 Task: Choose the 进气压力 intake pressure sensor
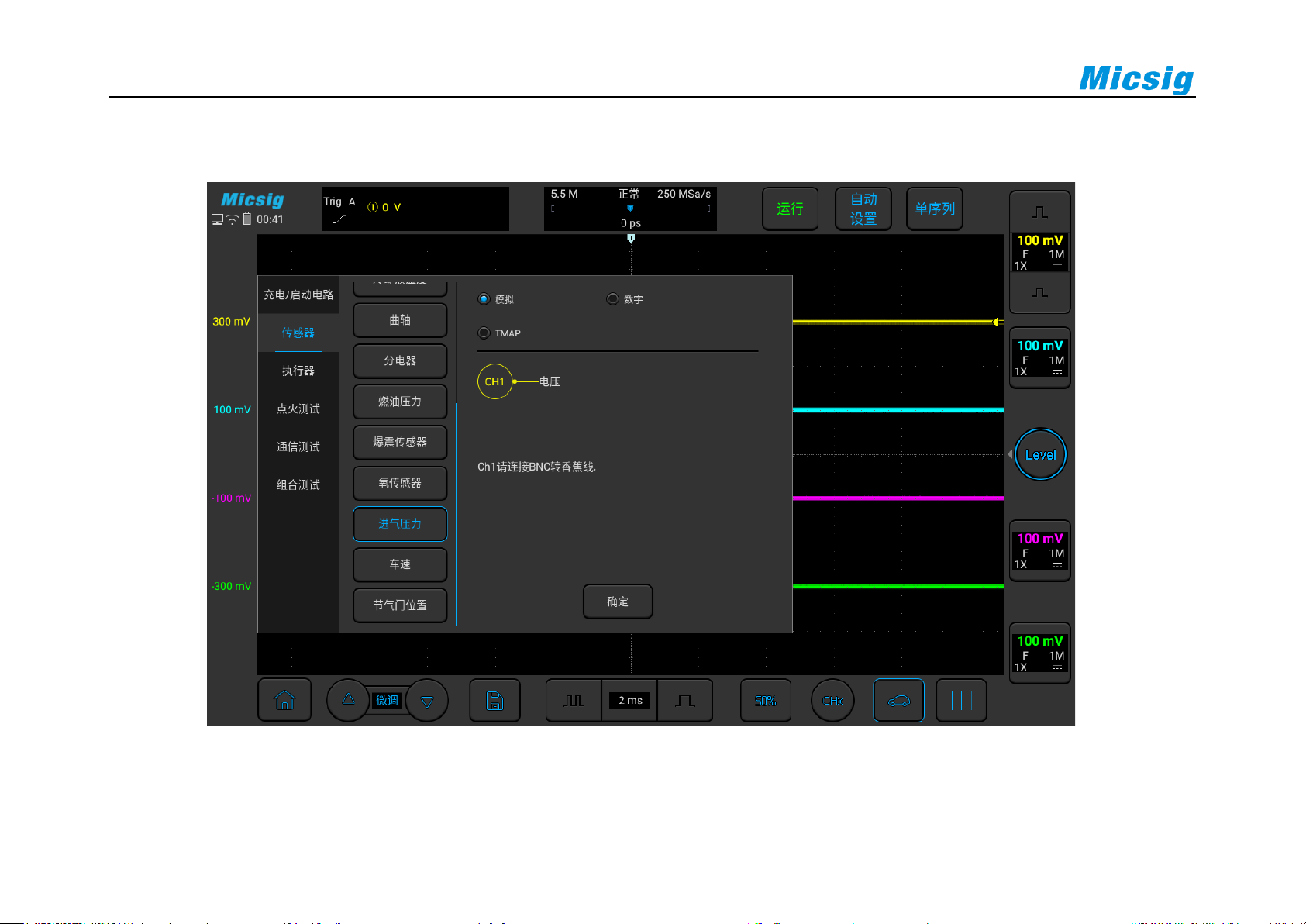click(x=400, y=524)
